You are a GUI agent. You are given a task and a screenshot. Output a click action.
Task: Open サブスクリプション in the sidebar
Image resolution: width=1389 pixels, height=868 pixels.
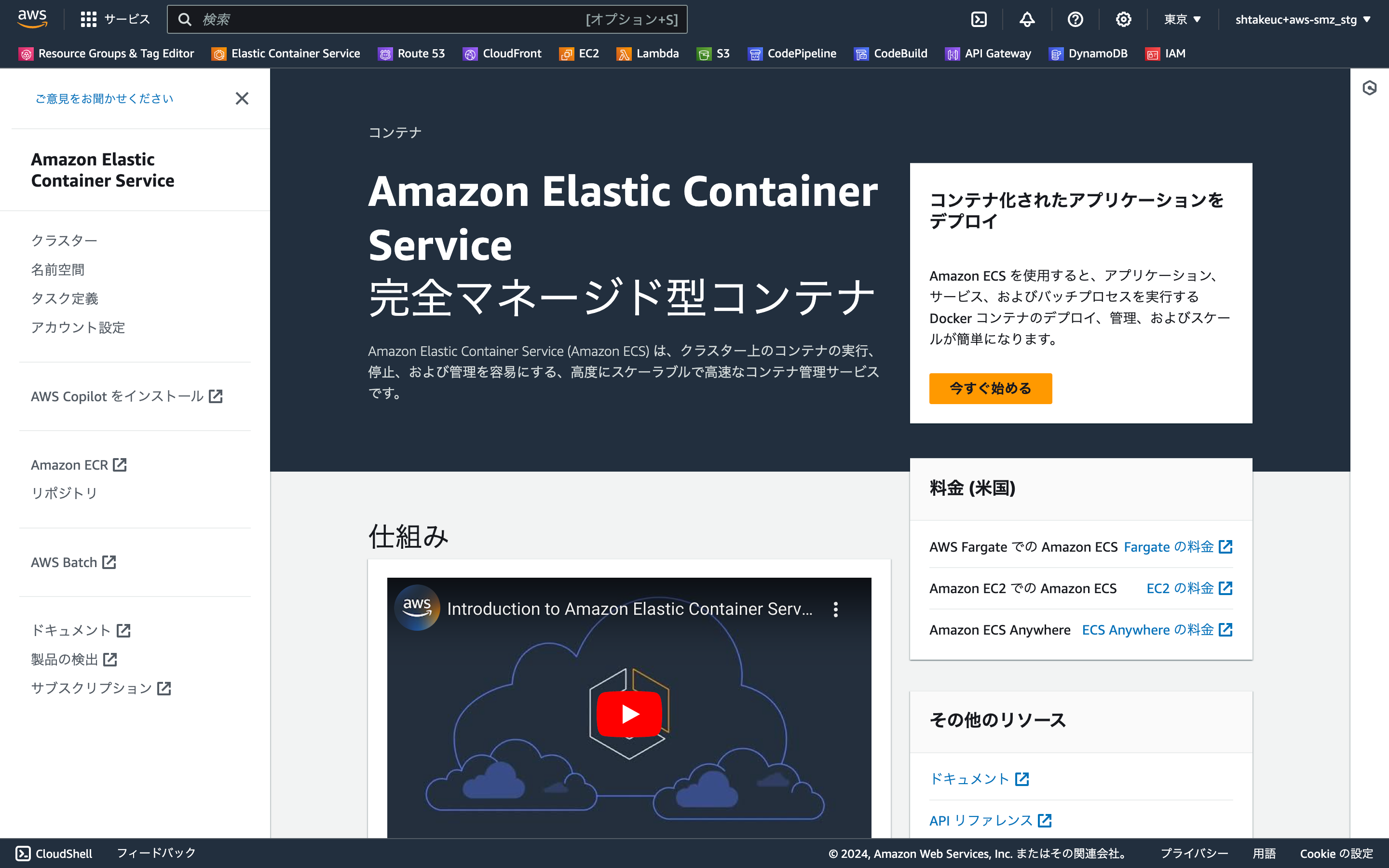[101, 688]
